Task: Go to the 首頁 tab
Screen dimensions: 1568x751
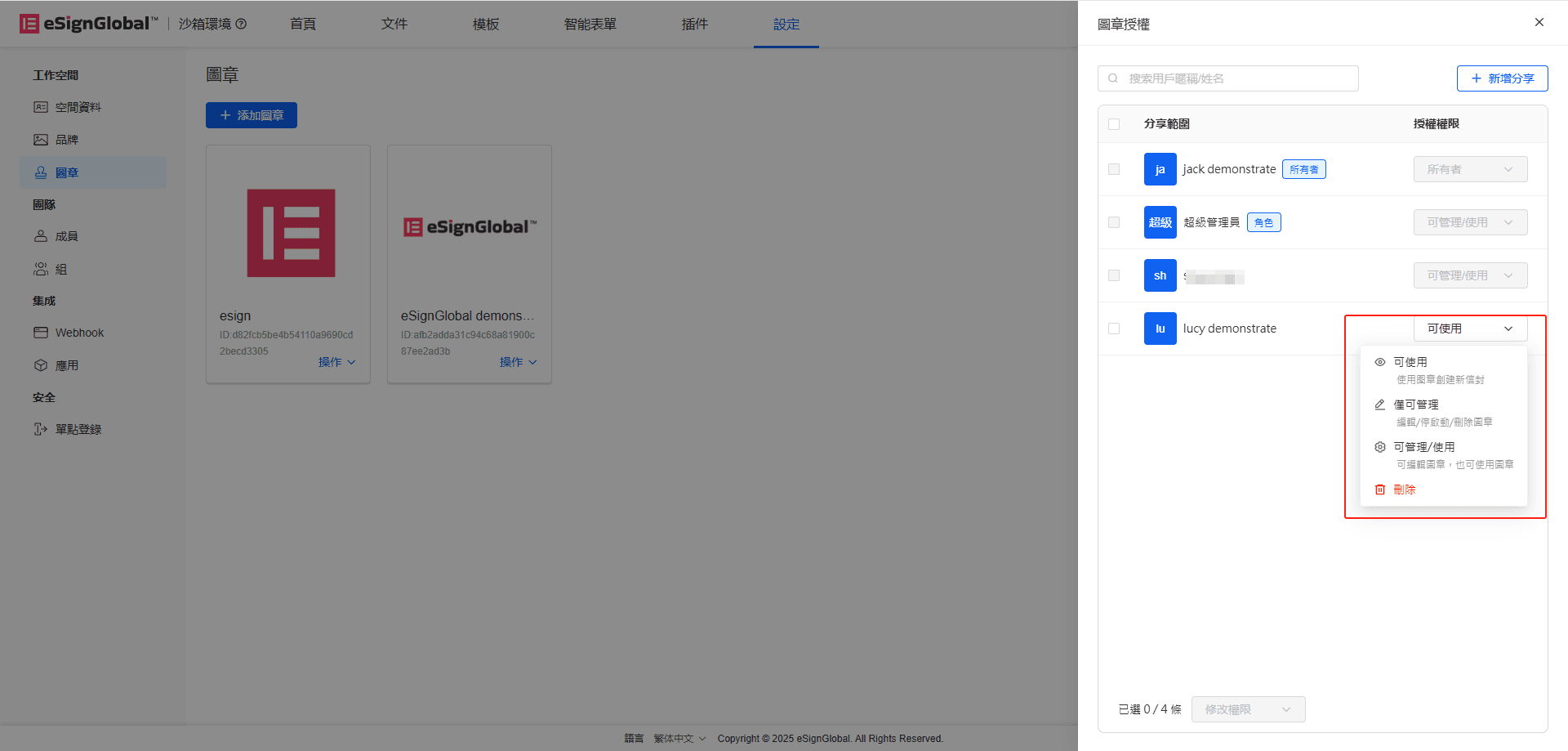Action: coord(303,24)
